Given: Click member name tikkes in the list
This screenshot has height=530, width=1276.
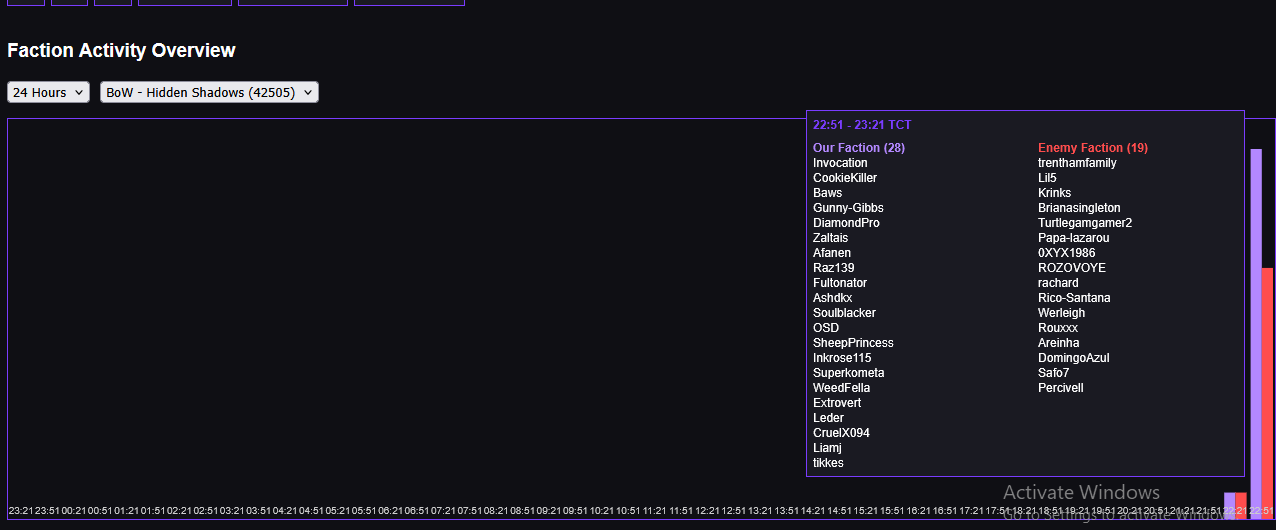Looking at the screenshot, I should tap(828, 463).
